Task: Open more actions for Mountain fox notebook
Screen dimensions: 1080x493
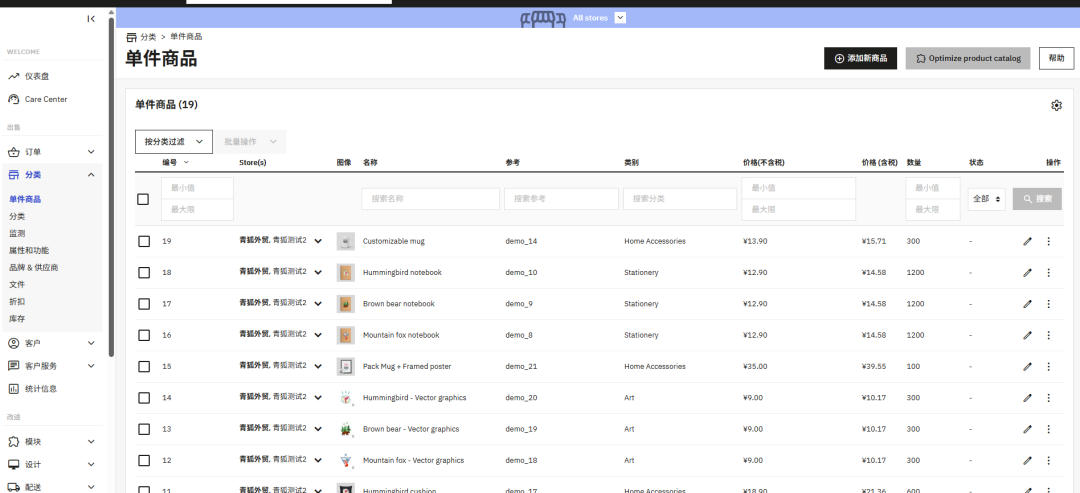Action: 1048,335
